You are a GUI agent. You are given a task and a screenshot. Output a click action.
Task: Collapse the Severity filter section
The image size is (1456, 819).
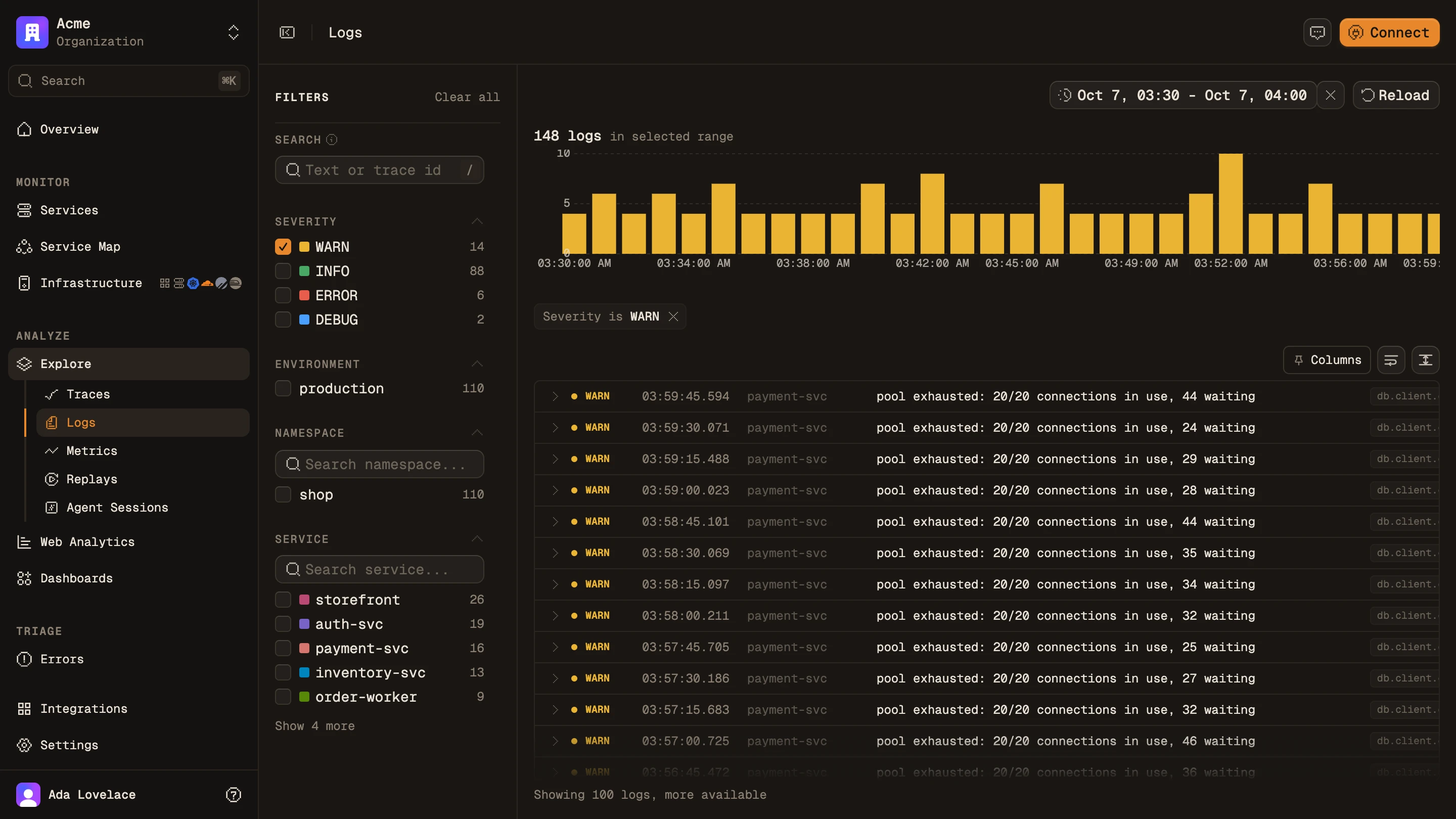click(x=477, y=221)
